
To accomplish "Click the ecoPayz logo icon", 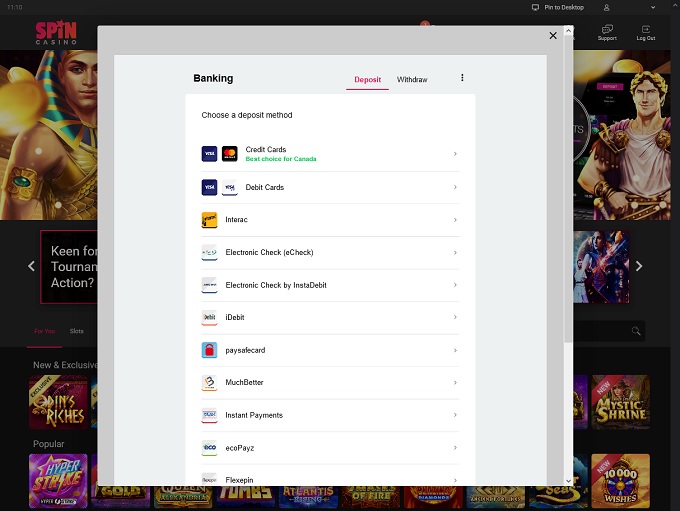I will (209, 448).
